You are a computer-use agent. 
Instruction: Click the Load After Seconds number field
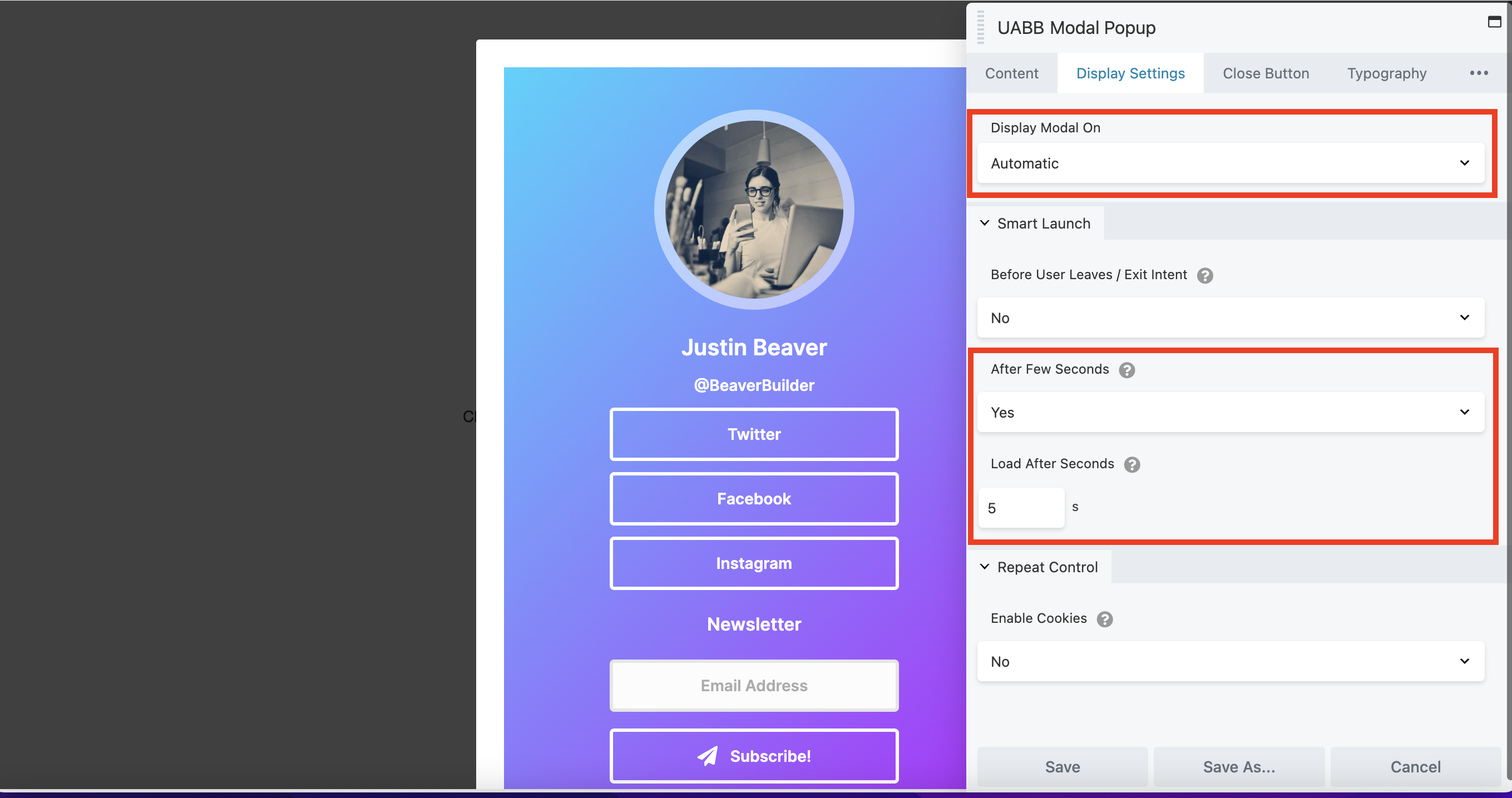point(1021,508)
